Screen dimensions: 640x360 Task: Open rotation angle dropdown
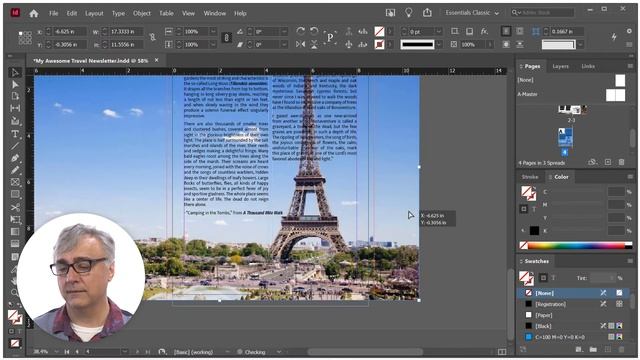(x=284, y=31)
